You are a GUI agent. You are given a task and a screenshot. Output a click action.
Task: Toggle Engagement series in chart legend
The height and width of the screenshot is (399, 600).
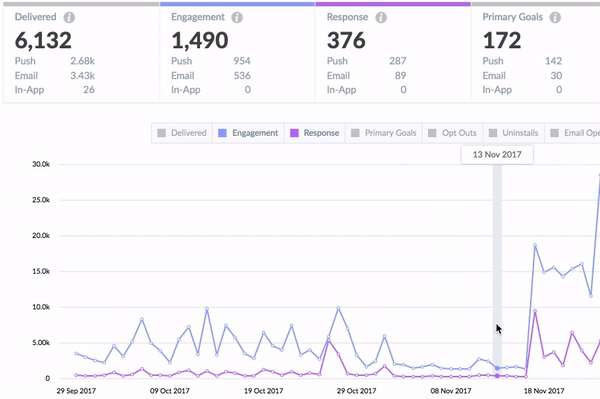(x=248, y=133)
